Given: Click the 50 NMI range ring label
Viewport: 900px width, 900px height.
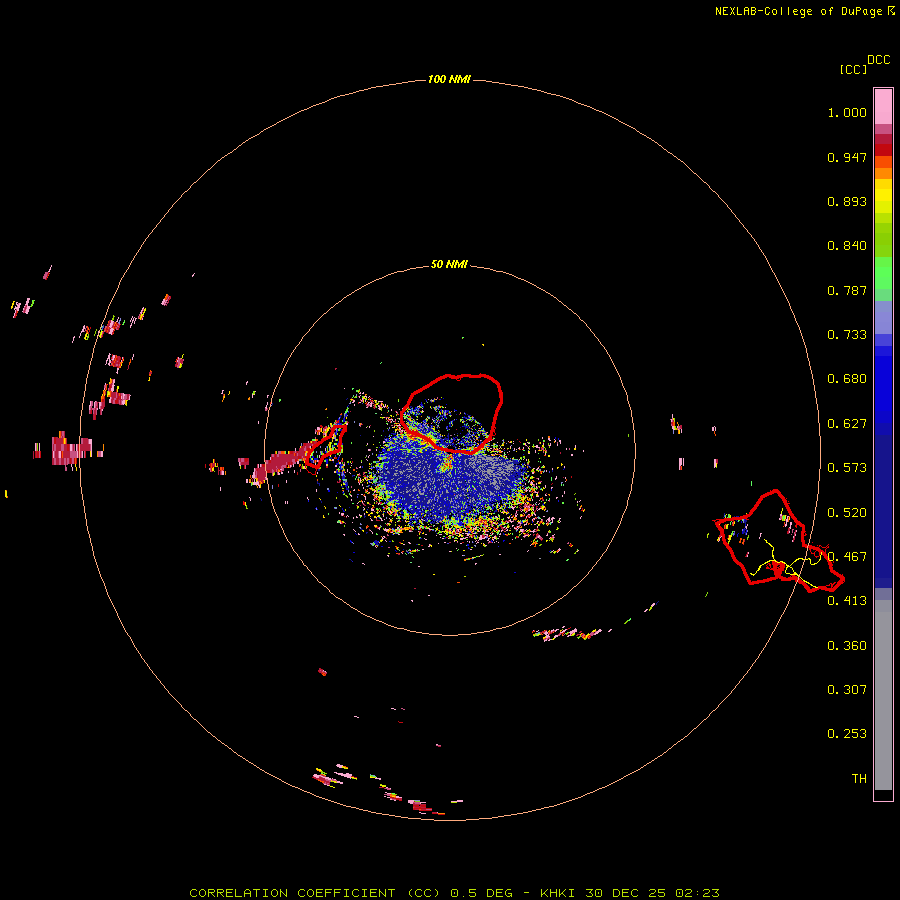Looking at the screenshot, I should click(x=449, y=264).
